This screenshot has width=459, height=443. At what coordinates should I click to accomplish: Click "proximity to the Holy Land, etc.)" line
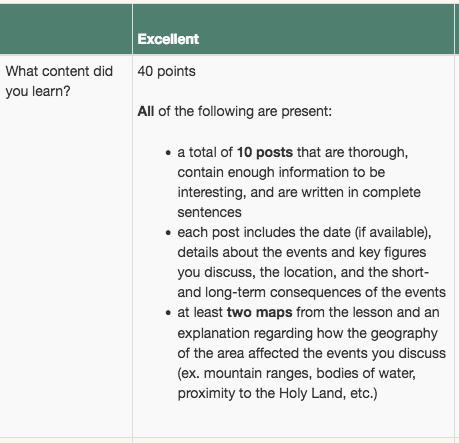pyautogui.click(x=278, y=393)
